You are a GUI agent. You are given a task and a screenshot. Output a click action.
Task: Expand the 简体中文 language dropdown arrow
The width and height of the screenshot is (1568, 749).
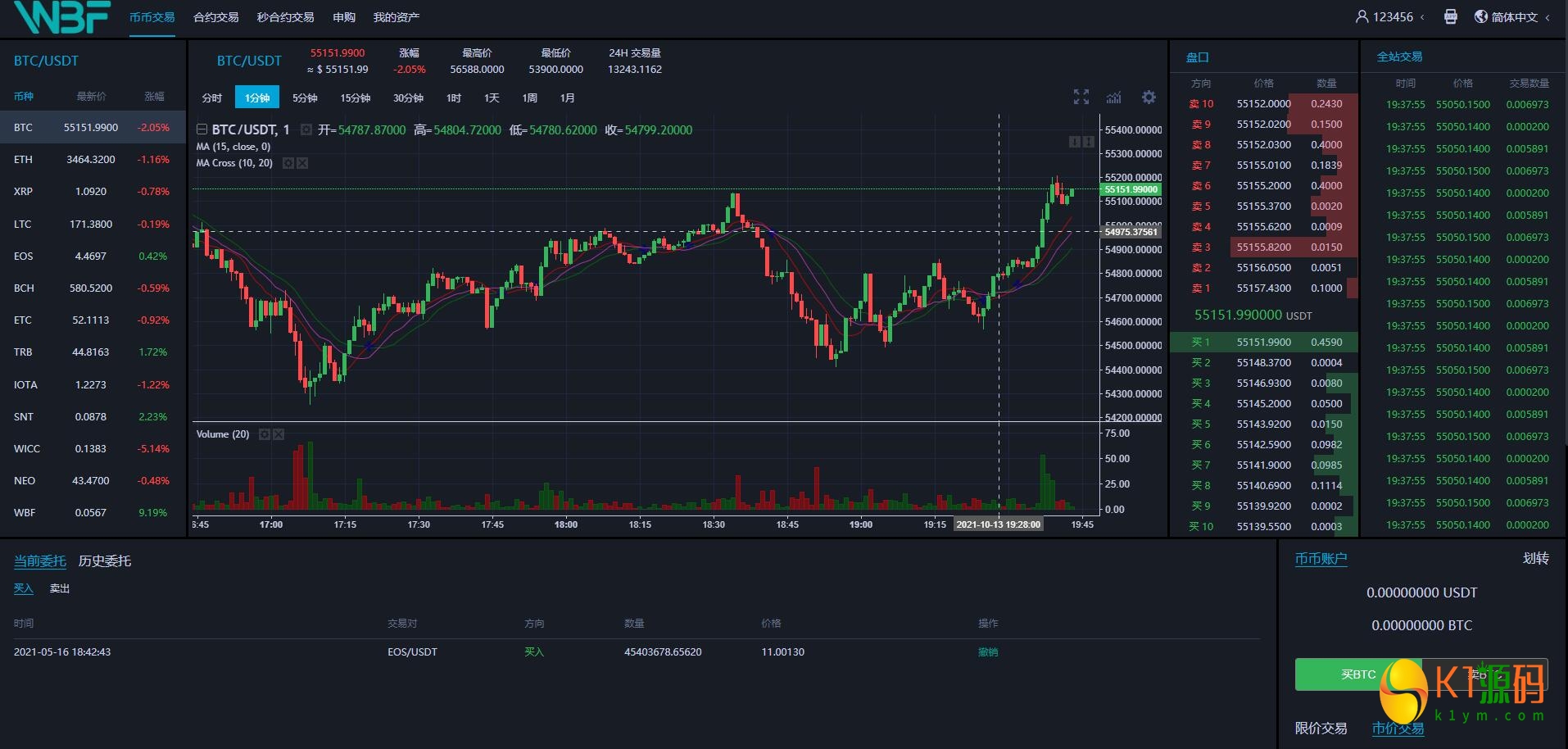pos(1548,17)
